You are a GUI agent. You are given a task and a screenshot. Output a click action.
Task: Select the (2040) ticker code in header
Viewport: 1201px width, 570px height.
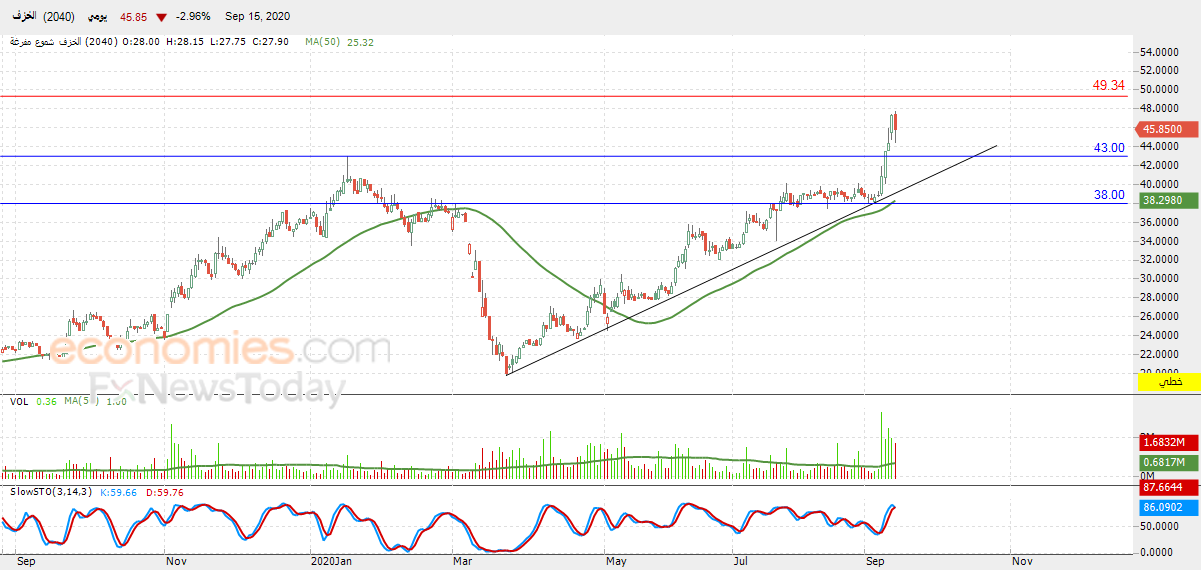coord(58,17)
